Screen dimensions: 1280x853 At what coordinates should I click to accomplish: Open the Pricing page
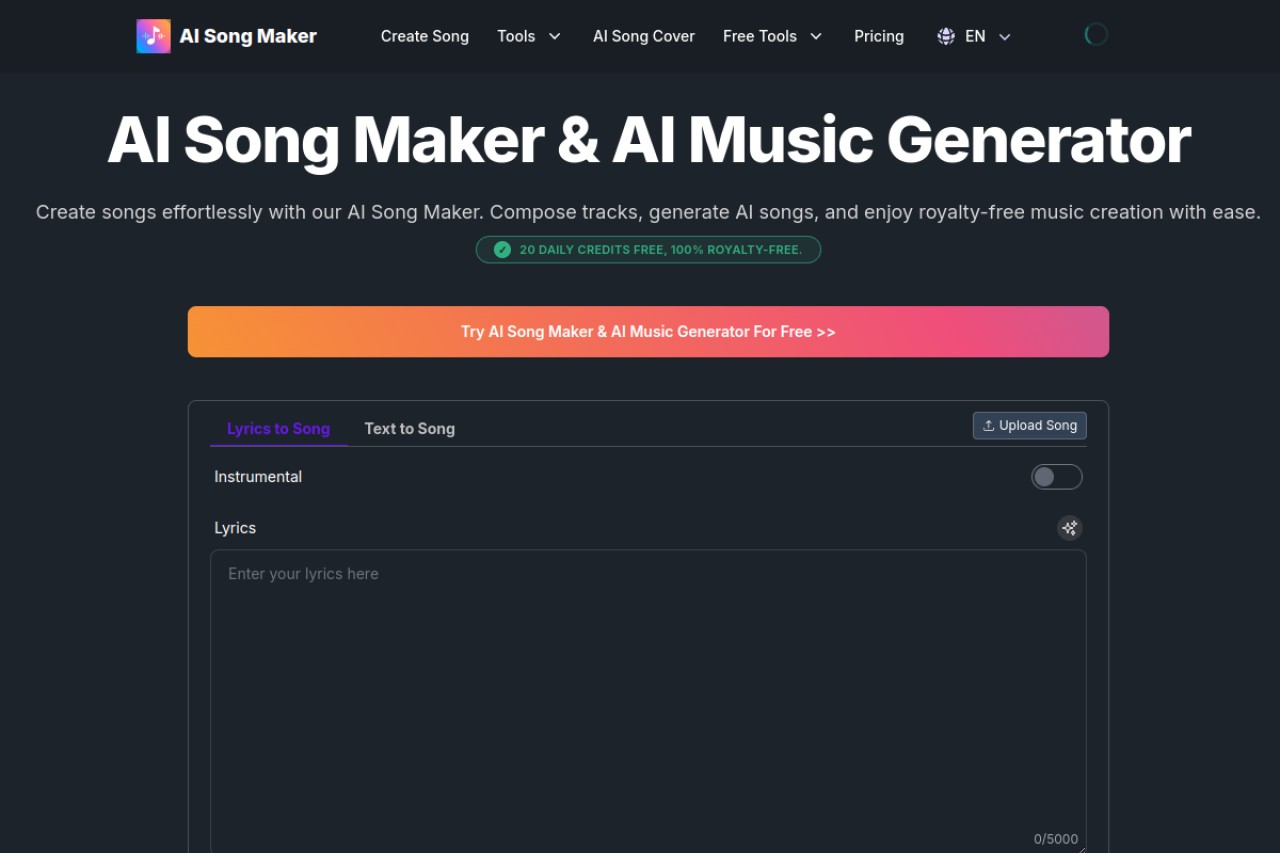[x=879, y=36]
